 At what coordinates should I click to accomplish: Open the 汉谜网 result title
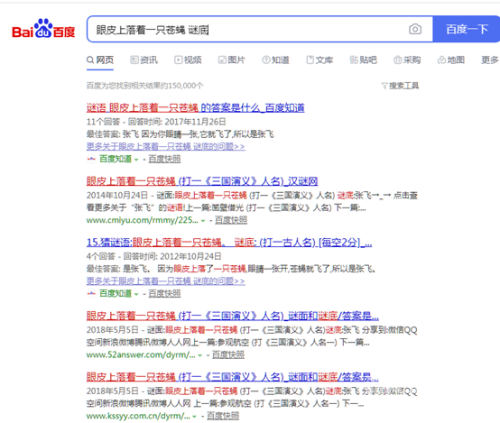(x=202, y=181)
